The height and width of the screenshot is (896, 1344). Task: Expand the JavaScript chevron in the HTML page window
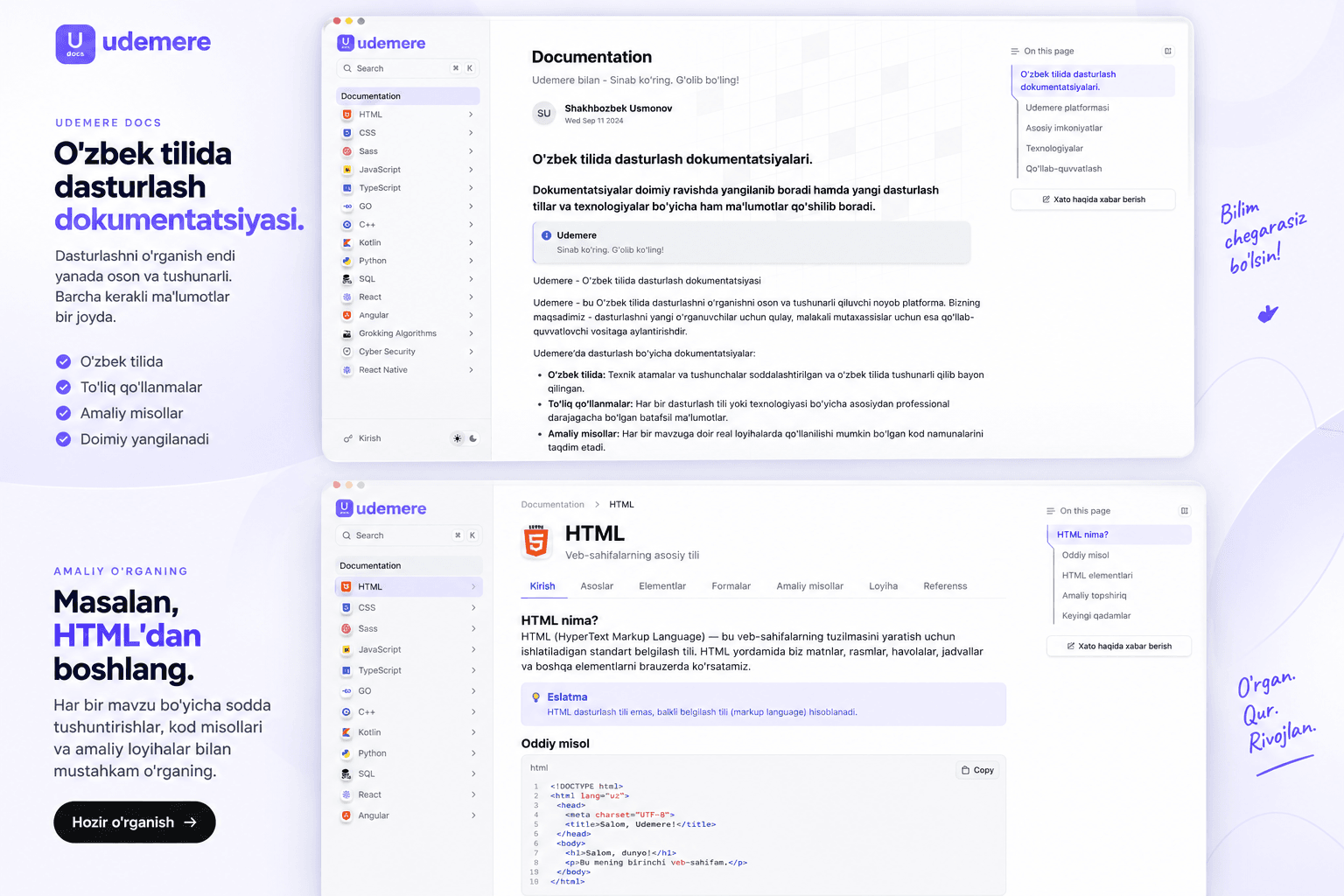[x=473, y=650]
